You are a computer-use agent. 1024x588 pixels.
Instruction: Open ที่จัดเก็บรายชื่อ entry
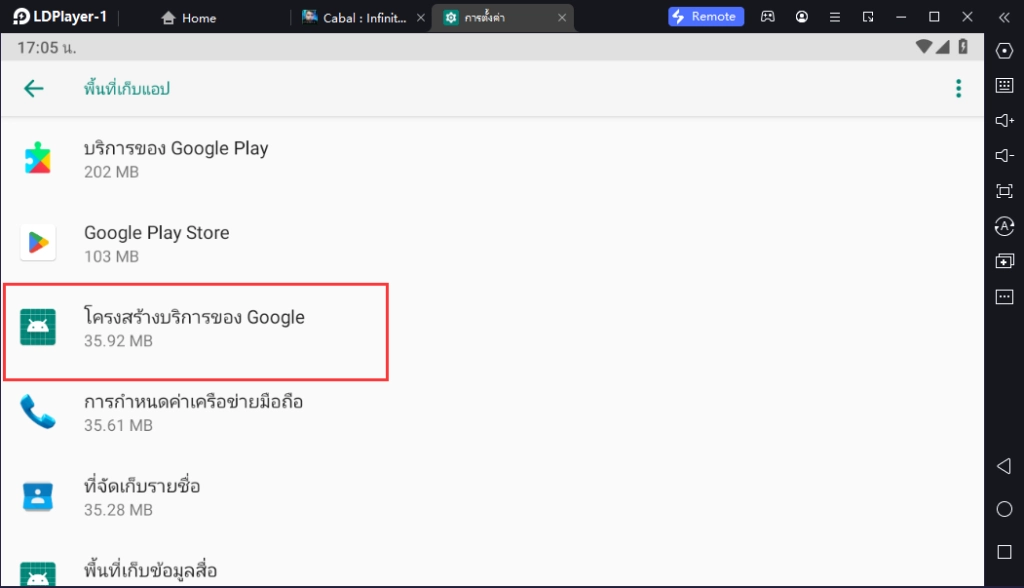point(492,497)
